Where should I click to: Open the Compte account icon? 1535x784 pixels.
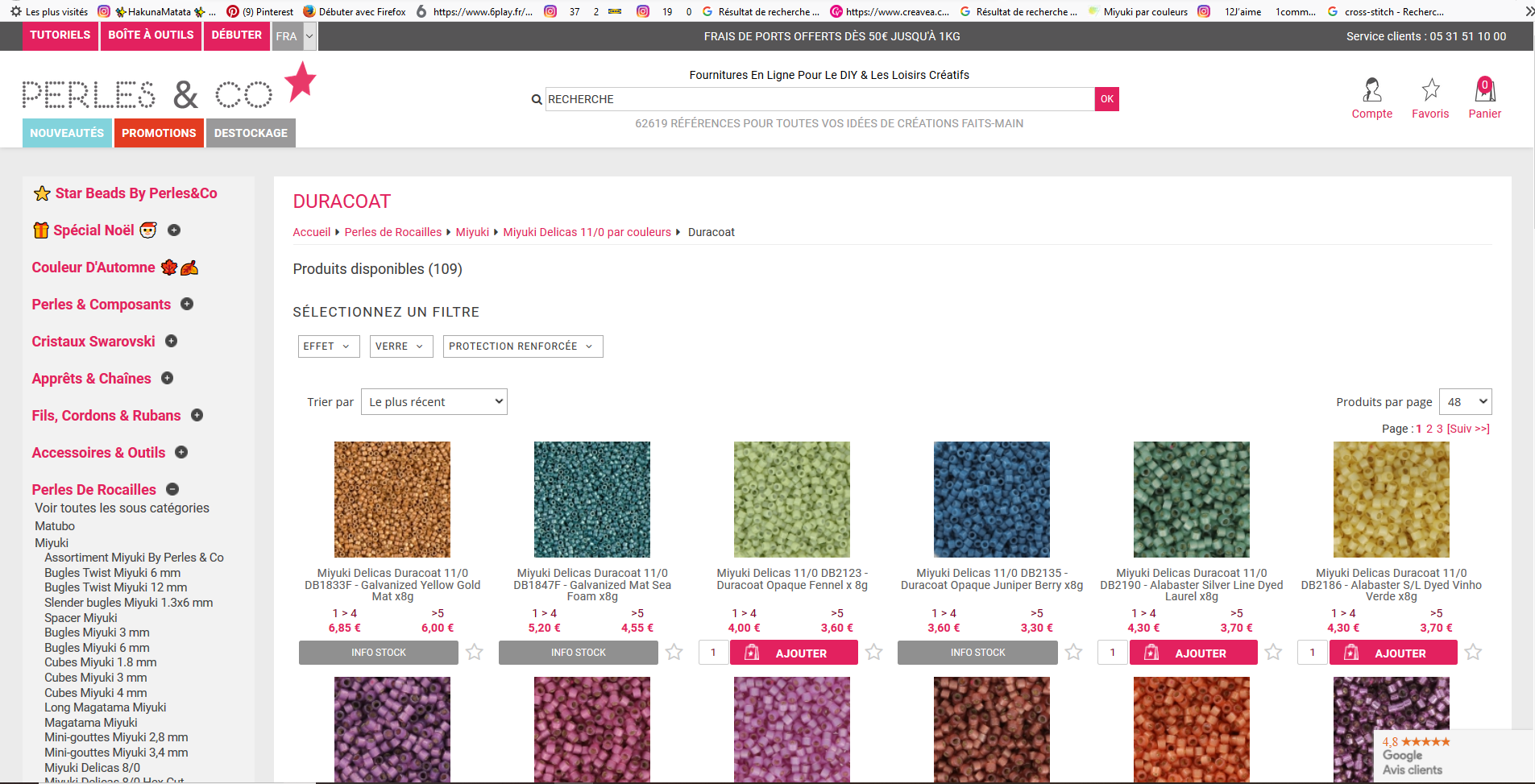click(x=1371, y=90)
